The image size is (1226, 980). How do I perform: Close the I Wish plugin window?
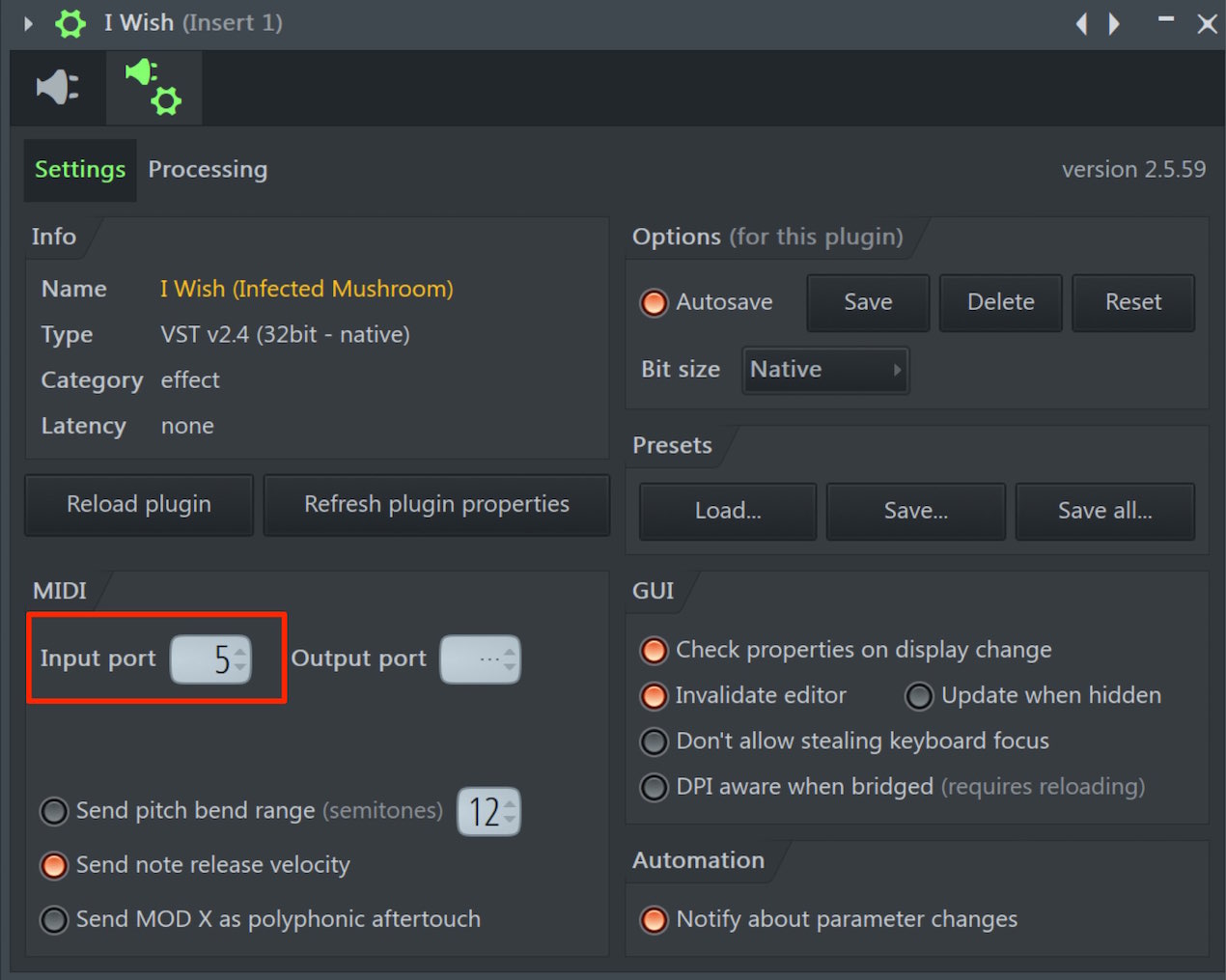(1207, 23)
